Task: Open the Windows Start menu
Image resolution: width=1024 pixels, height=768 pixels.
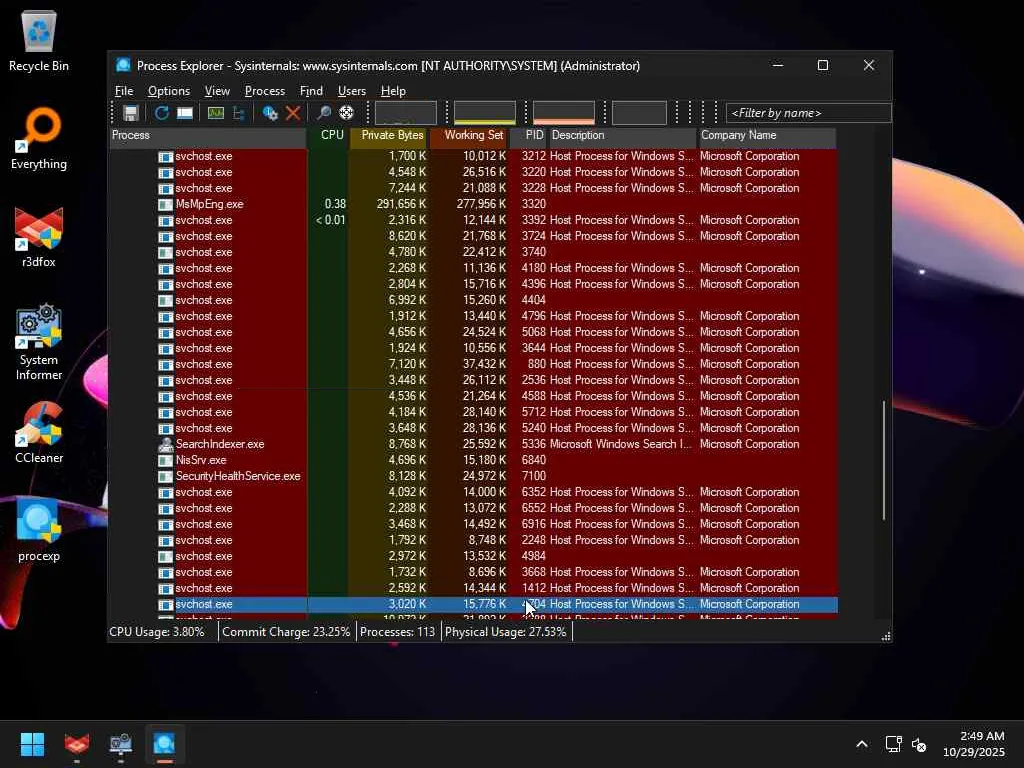Action: [x=32, y=744]
